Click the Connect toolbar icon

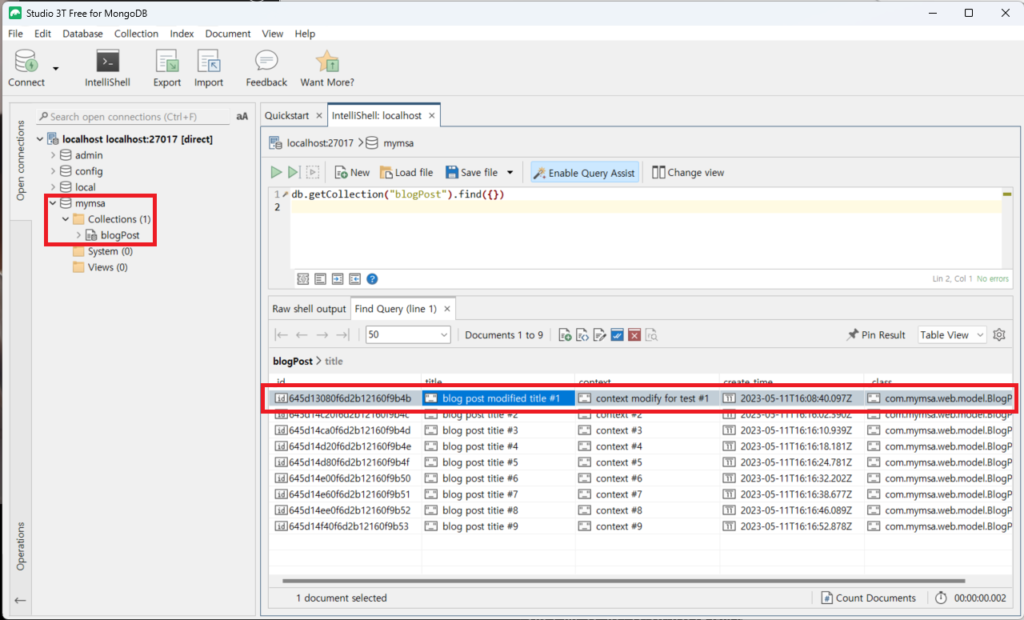(x=26, y=61)
